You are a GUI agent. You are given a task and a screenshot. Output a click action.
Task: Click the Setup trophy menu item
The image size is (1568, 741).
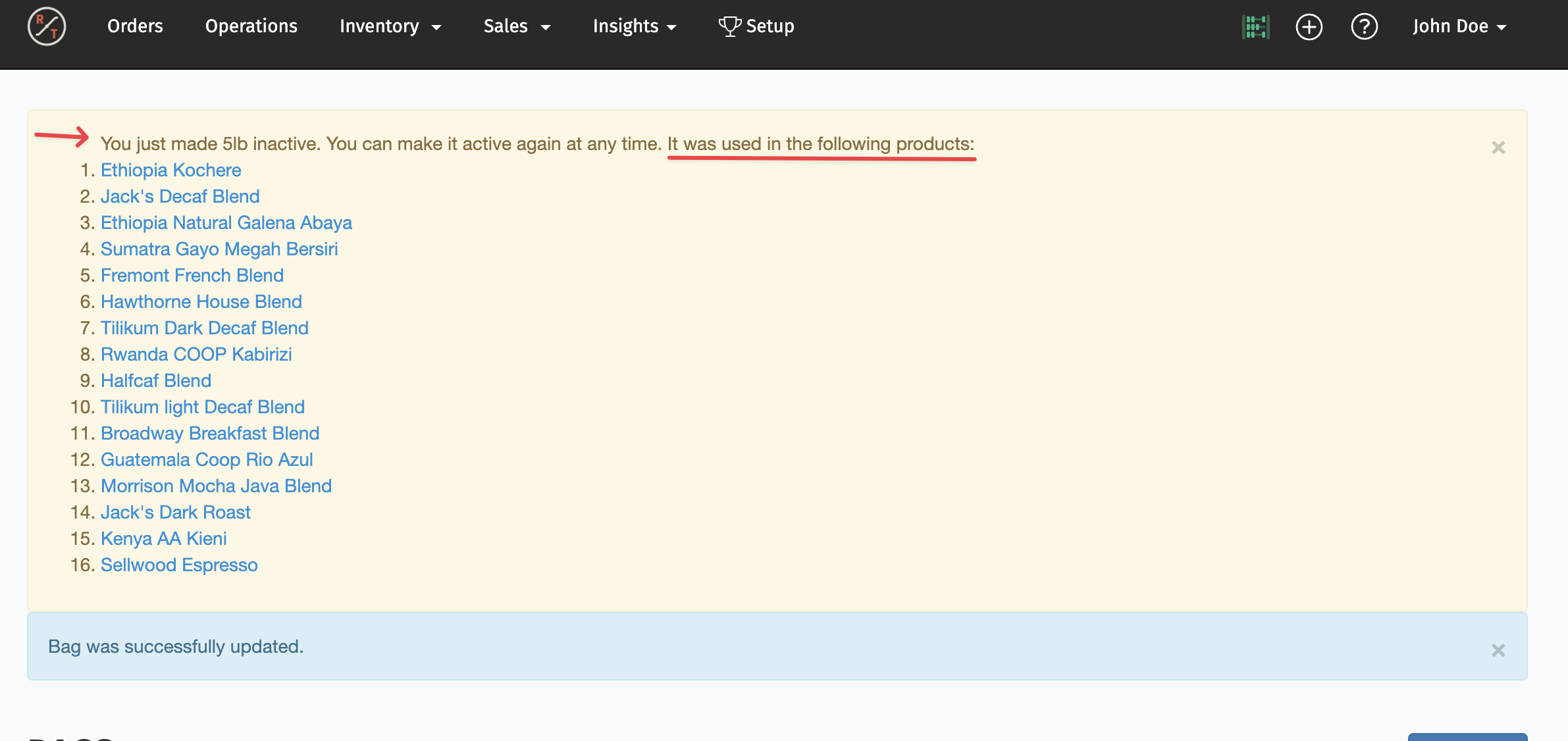click(756, 26)
